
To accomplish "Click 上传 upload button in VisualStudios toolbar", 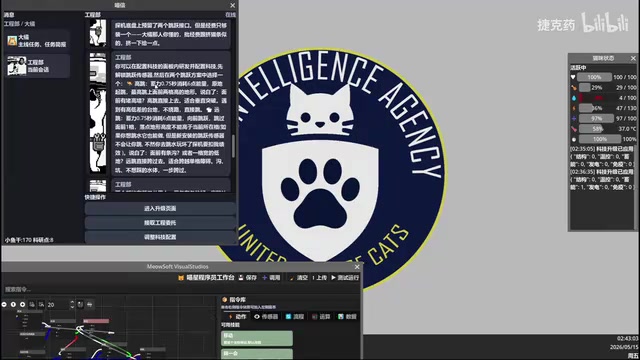I will (320, 278).
